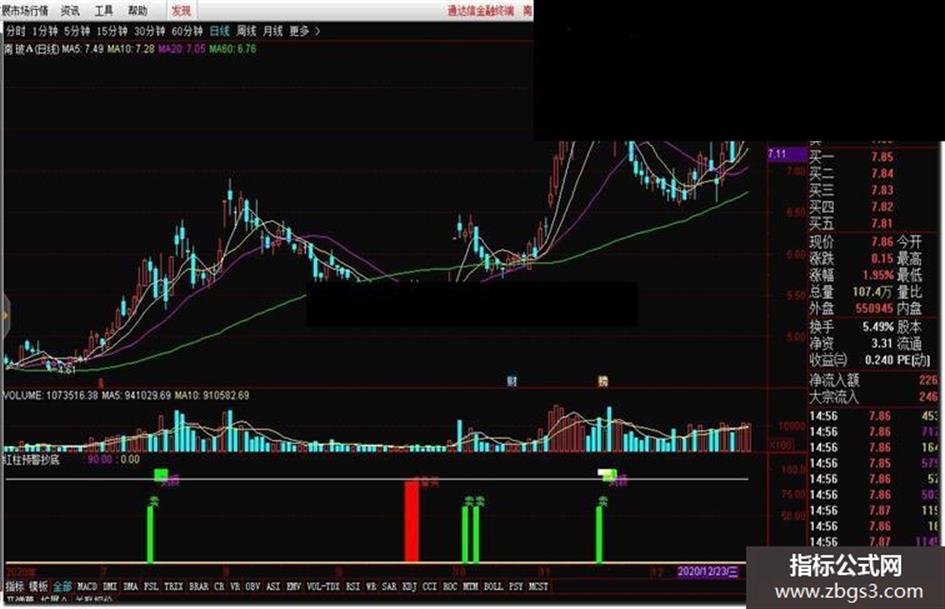Click the VOLUME: 1073516.38 label
The height and width of the screenshot is (609, 945).
tap(51, 396)
